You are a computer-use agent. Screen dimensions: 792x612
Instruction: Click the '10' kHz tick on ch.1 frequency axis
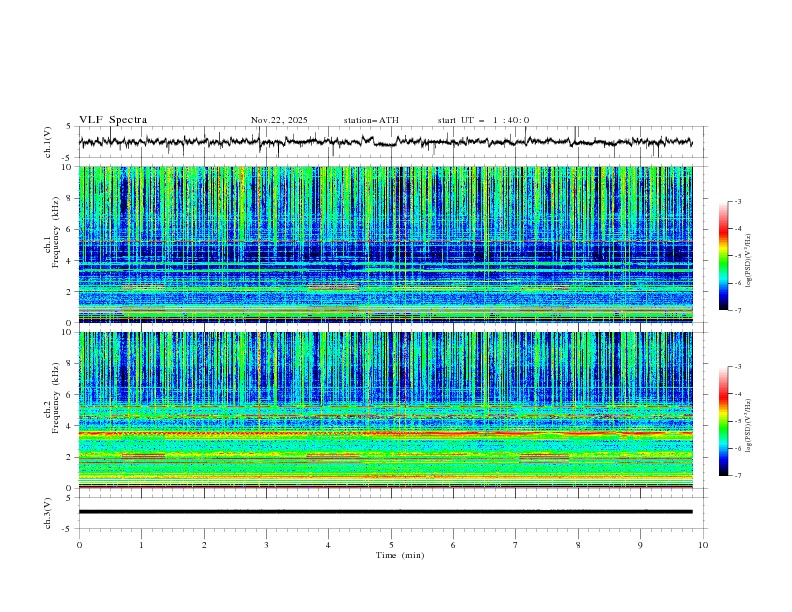(x=69, y=167)
